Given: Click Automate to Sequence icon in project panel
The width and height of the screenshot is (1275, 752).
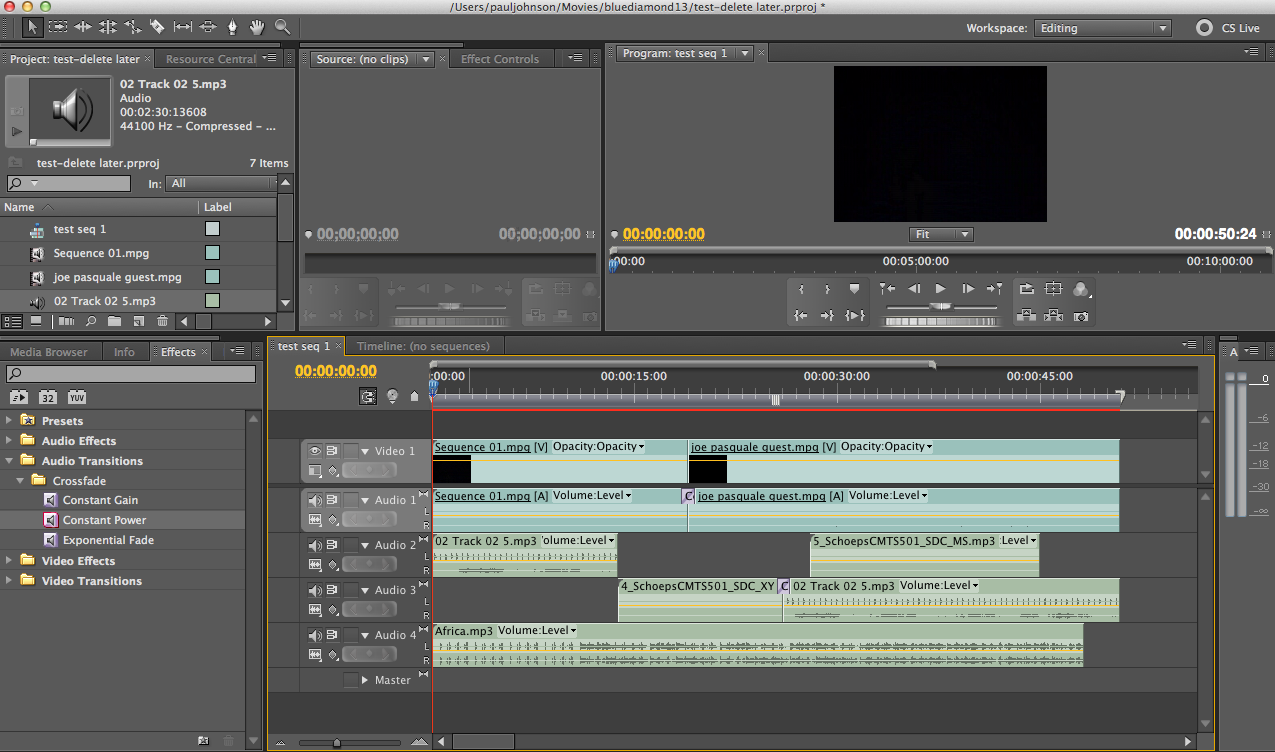Looking at the screenshot, I should 67,321.
